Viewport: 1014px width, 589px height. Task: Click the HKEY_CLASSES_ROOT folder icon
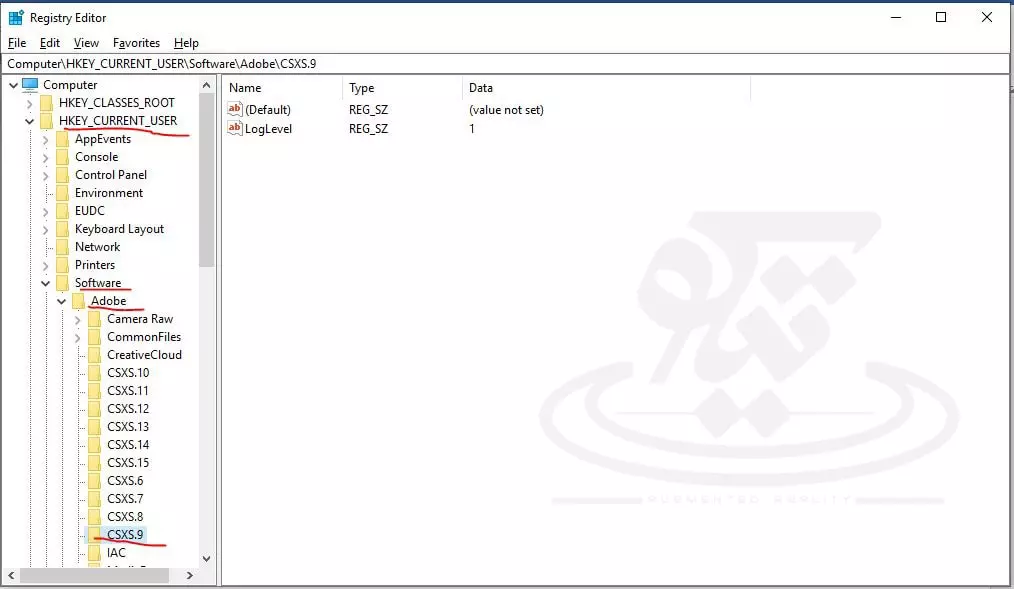47,103
